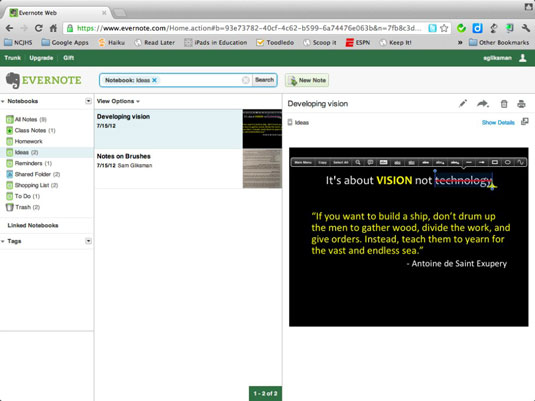
Task: Click the New Note button
Action: [307, 80]
